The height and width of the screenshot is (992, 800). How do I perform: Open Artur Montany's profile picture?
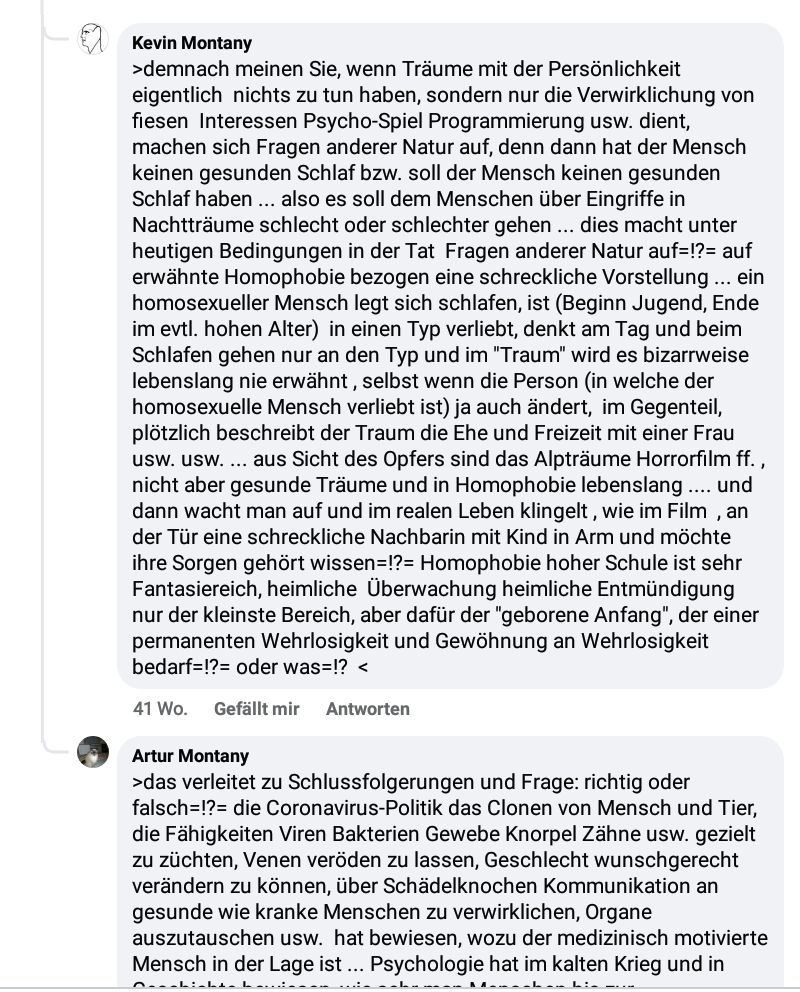93,752
